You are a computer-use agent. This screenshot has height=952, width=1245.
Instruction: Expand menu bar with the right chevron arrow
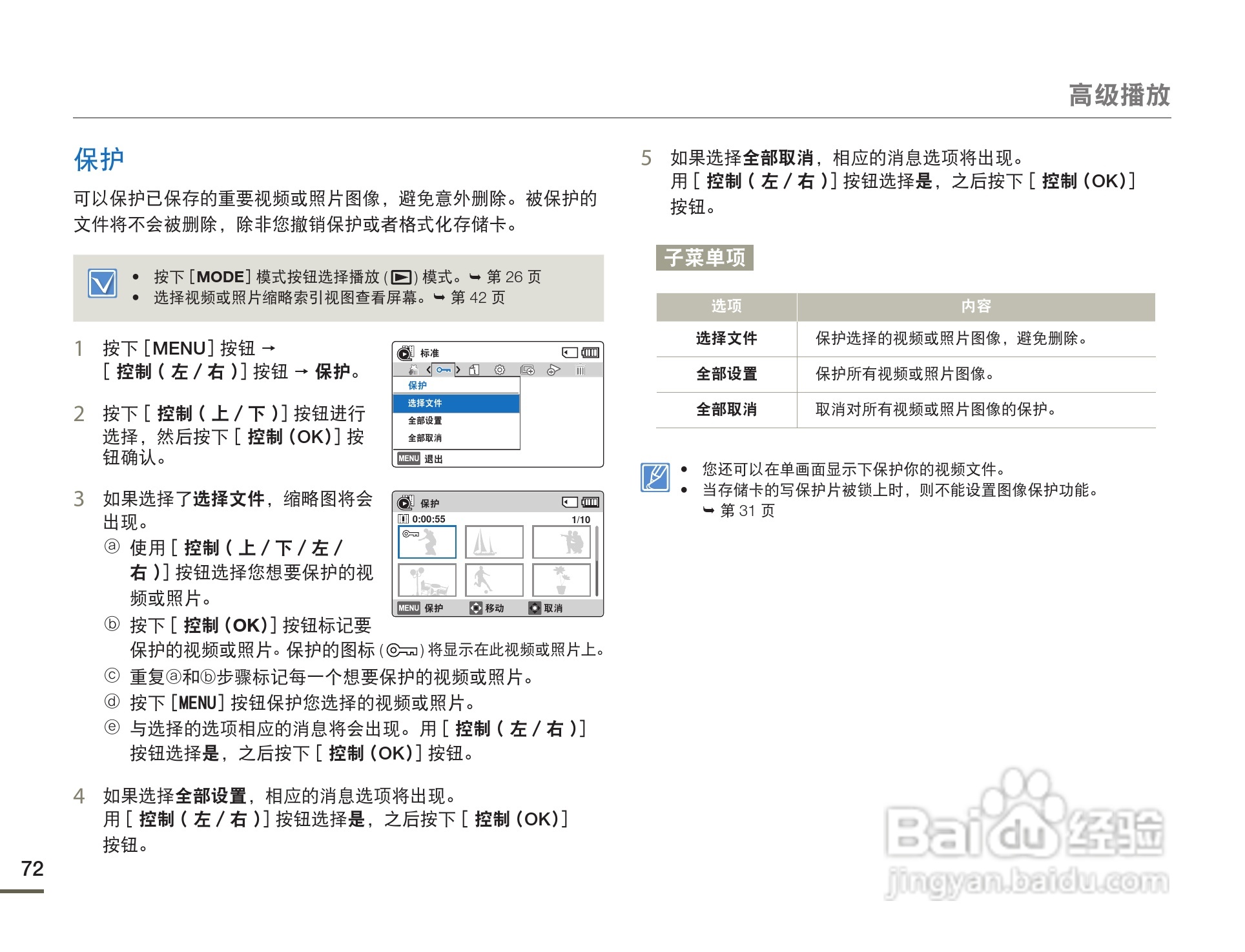click(458, 370)
